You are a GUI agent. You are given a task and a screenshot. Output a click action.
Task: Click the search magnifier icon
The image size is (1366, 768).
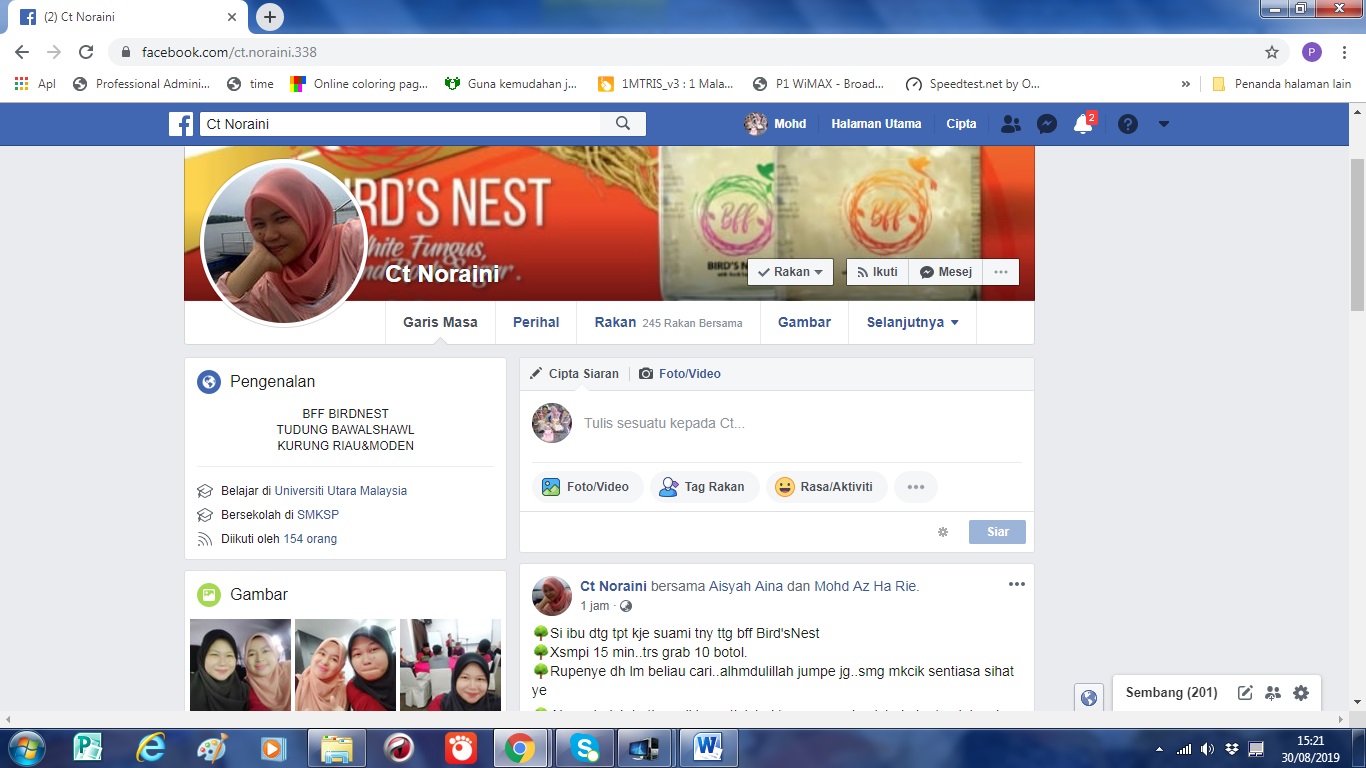pos(623,124)
